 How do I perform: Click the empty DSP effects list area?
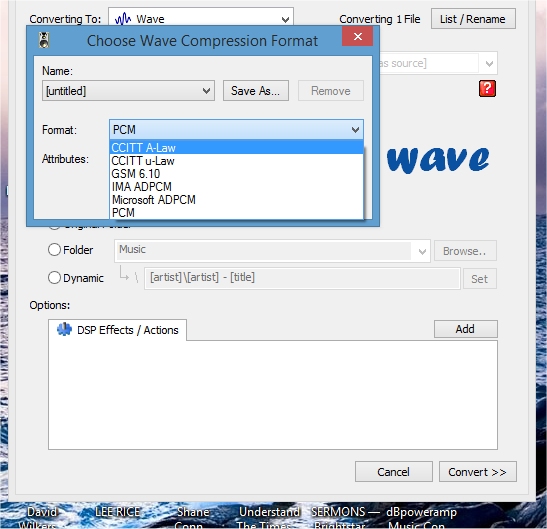coord(273,395)
